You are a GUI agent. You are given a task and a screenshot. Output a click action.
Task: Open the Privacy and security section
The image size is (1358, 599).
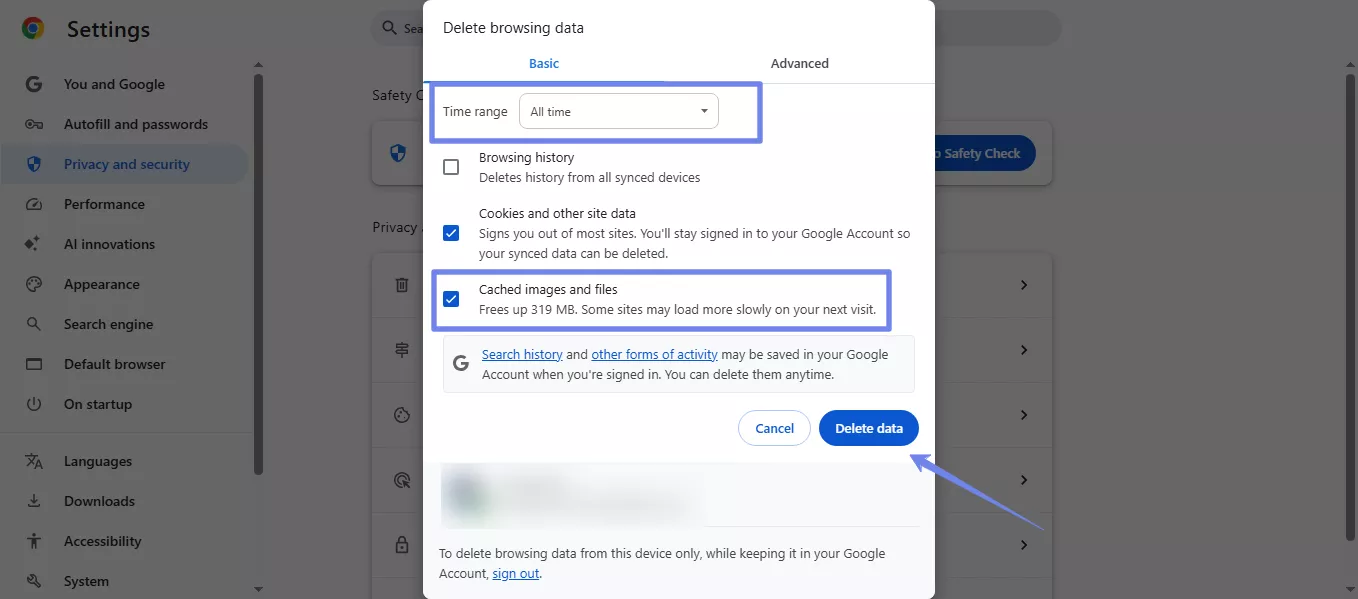tap(124, 164)
